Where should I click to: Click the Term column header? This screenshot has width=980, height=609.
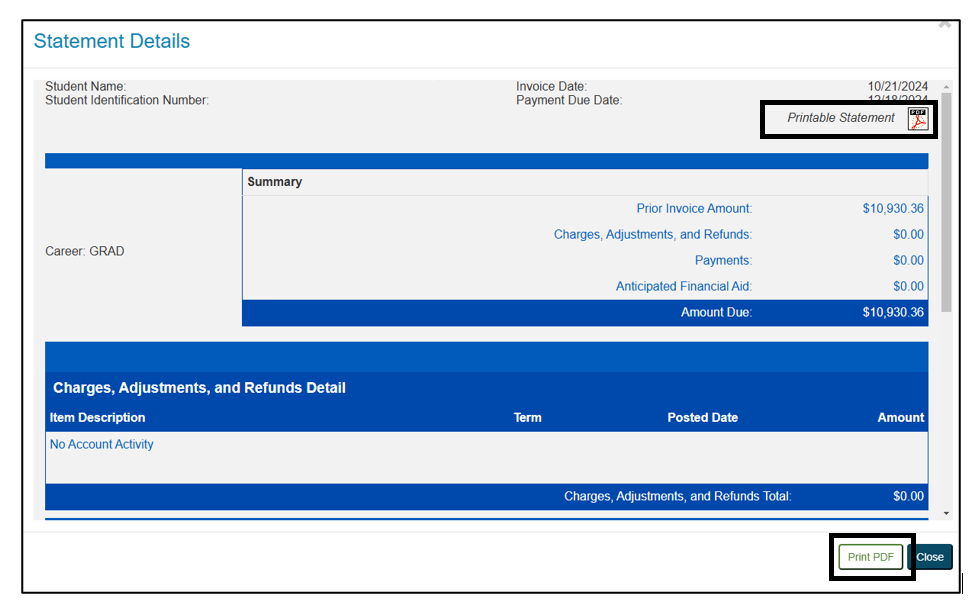(527, 417)
